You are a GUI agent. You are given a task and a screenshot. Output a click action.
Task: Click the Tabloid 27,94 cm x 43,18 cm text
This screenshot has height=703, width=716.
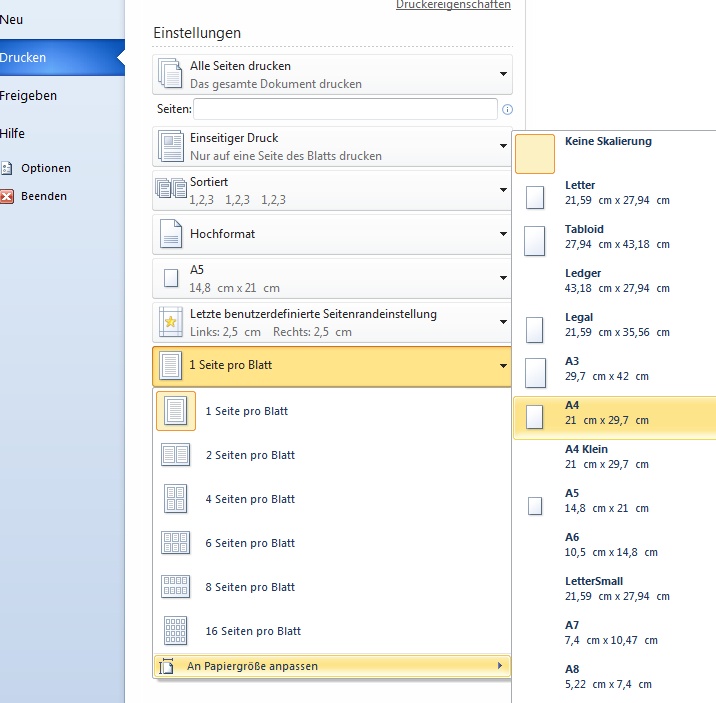(617, 236)
